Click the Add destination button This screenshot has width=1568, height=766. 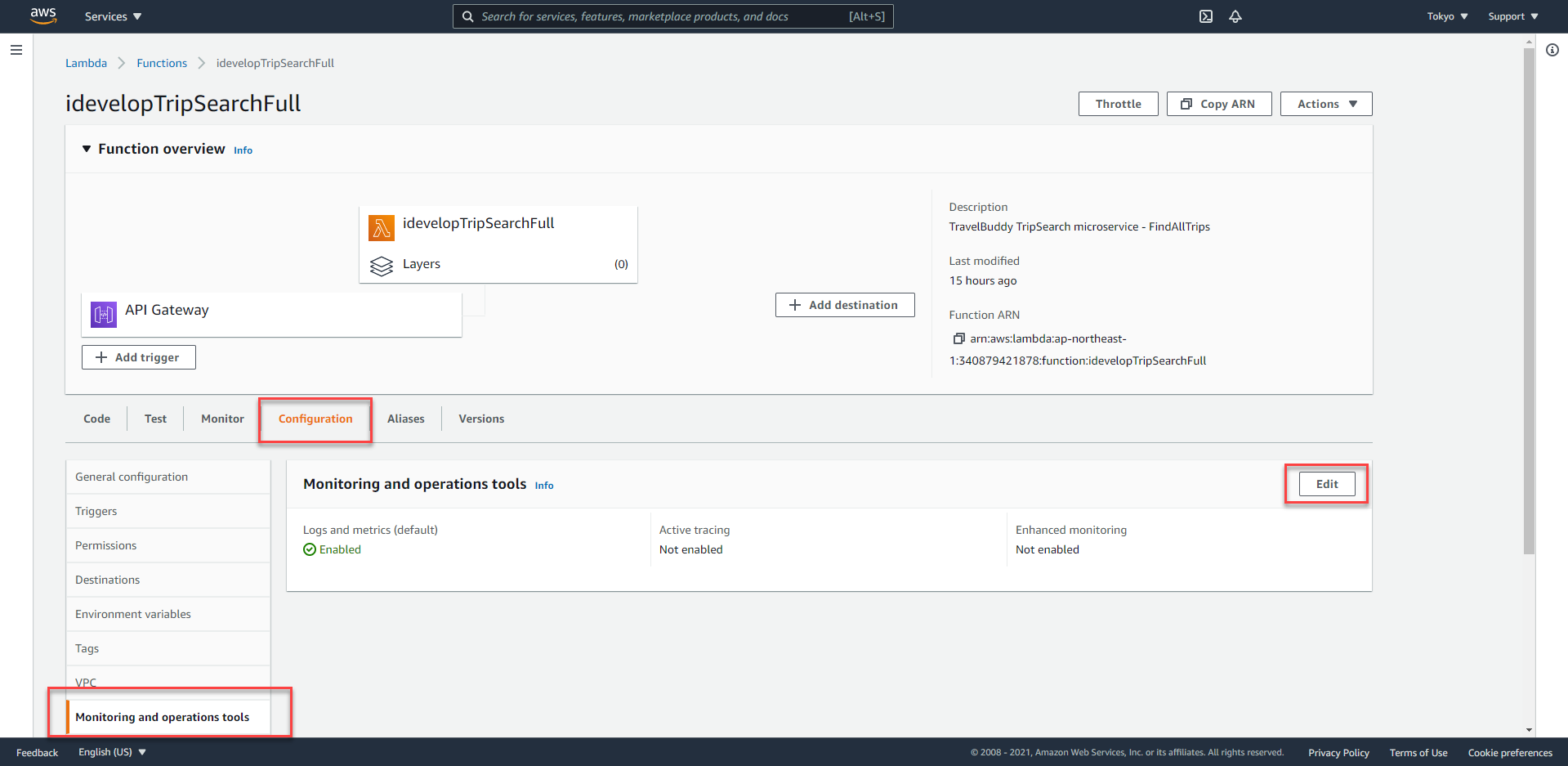(x=845, y=305)
